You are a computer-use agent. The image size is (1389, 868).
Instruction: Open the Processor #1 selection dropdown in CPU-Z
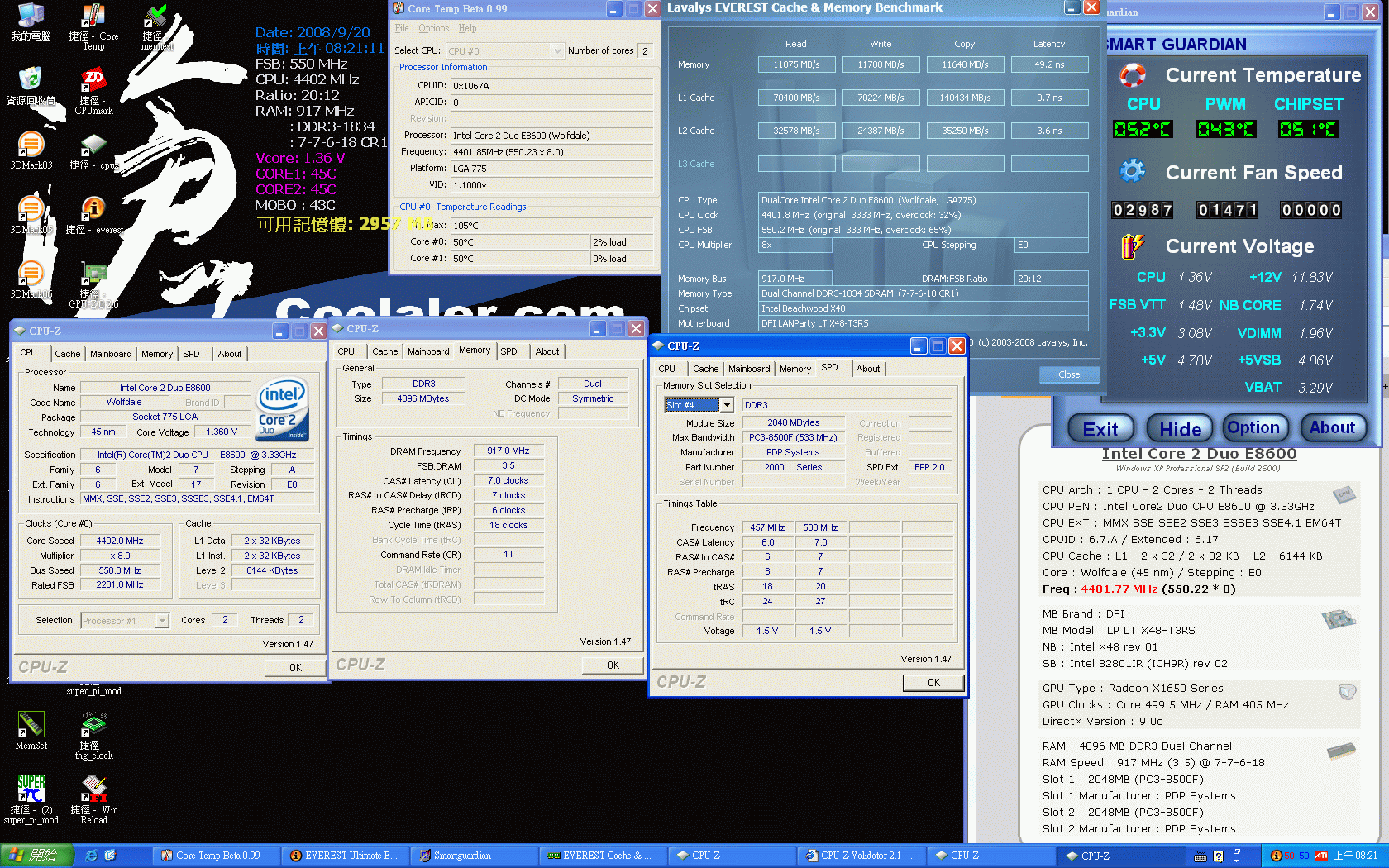point(125,621)
